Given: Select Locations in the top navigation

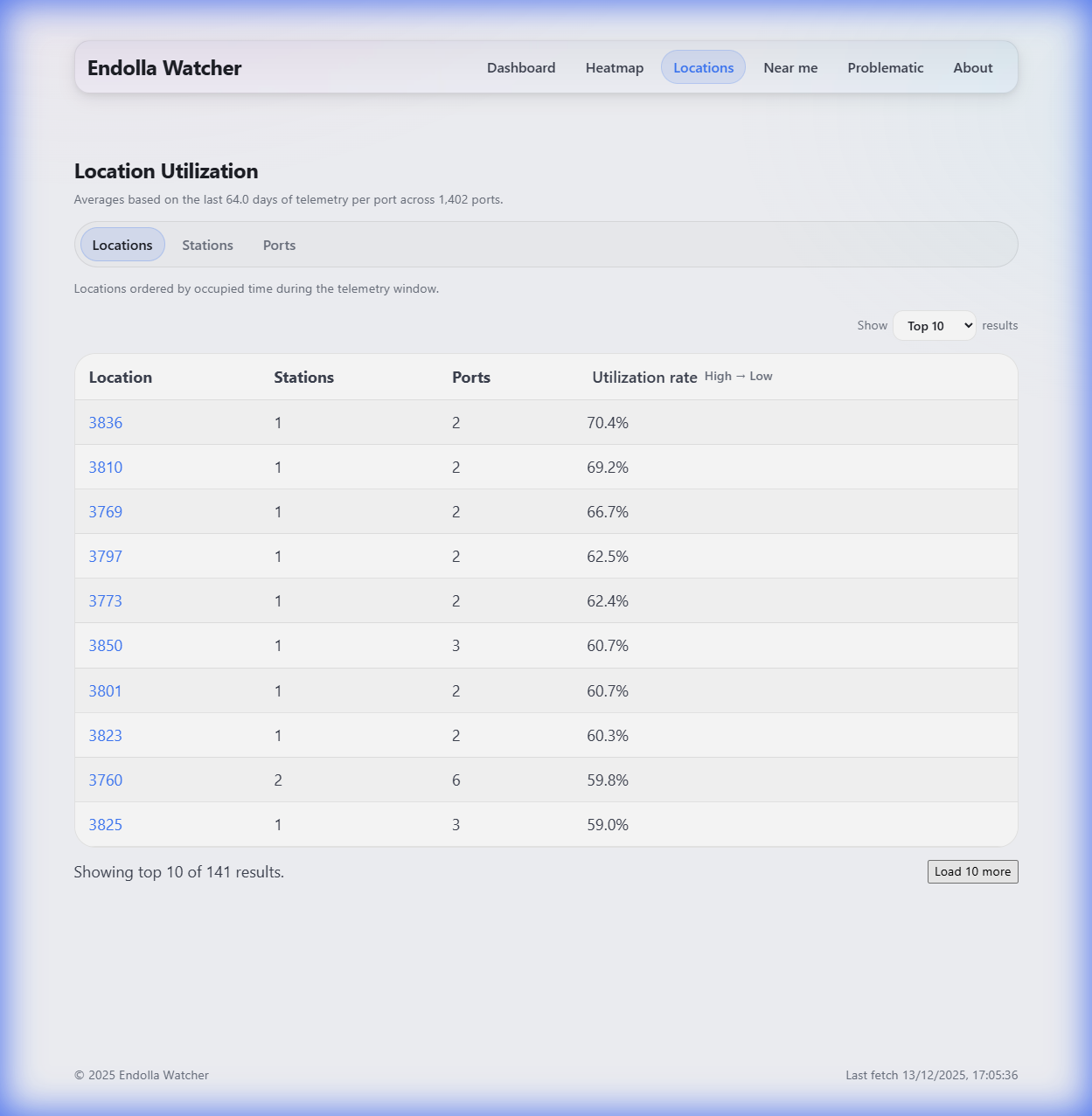Looking at the screenshot, I should click(703, 68).
